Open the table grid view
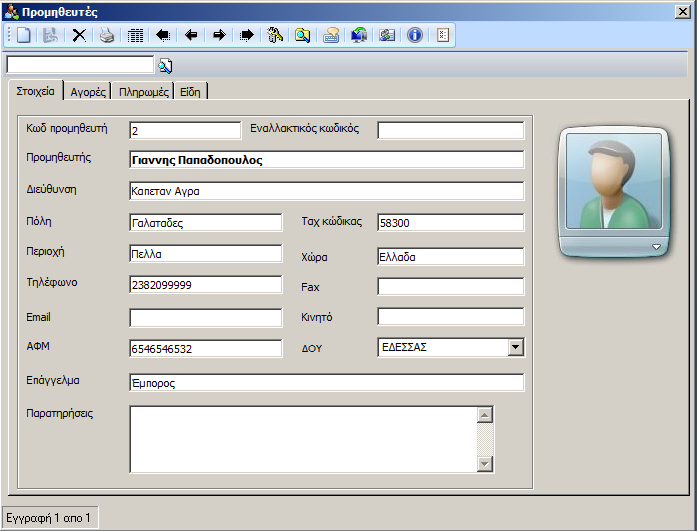 [135, 36]
